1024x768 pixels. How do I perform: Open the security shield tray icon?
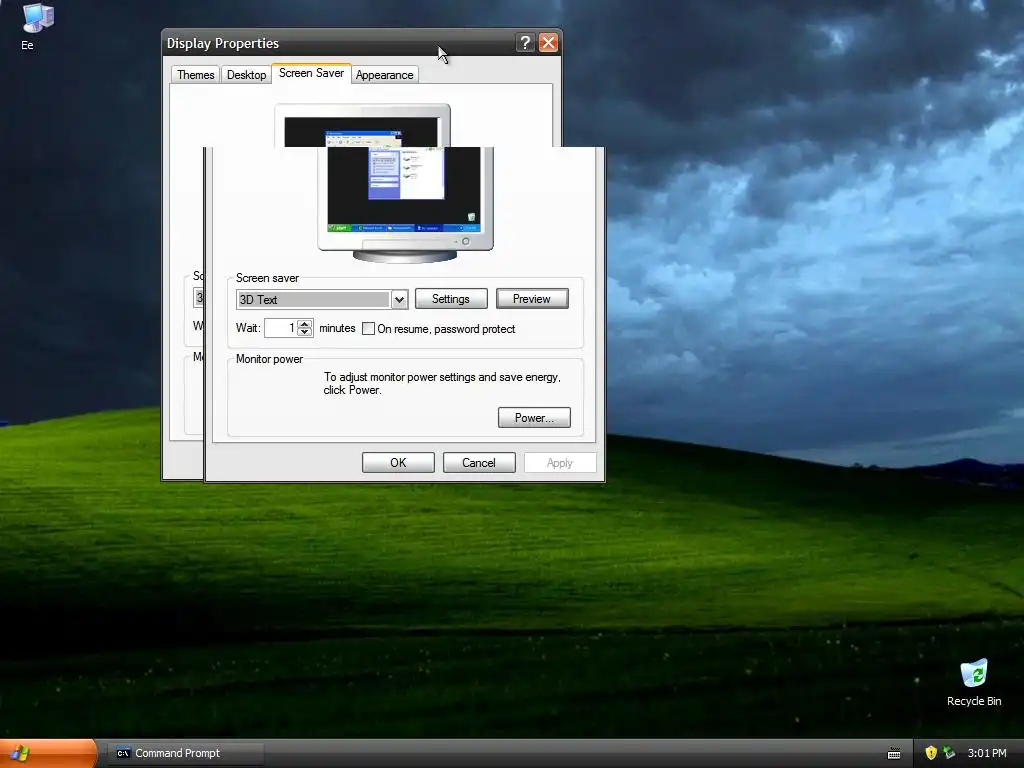pyautogui.click(x=931, y=753)
